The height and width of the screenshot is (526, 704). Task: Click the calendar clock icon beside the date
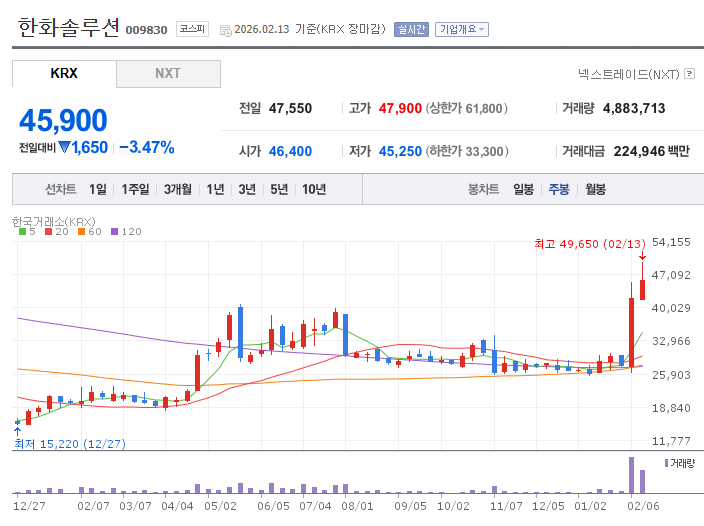tap(225, 31)
